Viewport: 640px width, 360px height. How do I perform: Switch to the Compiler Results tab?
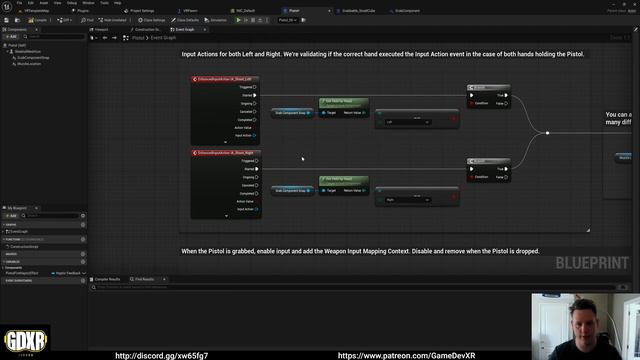point(105,279)
